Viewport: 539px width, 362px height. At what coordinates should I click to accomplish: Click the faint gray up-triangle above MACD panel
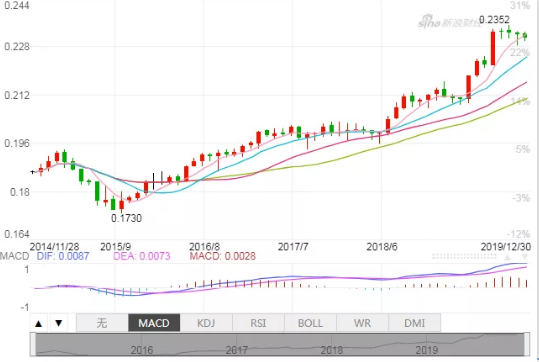coord(508,257)
